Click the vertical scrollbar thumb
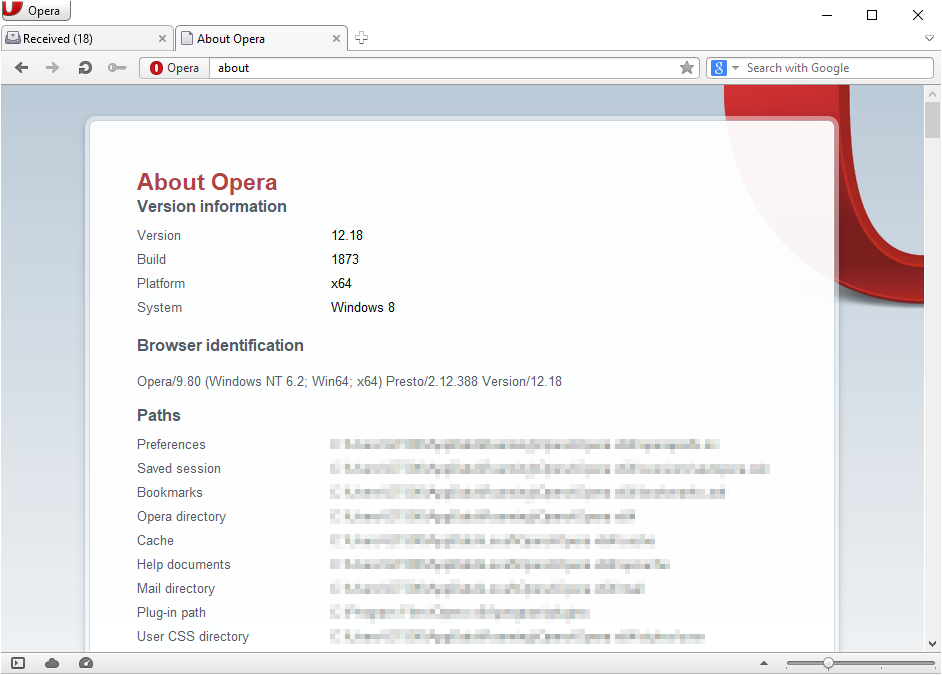Image resolution: width=942 pixels, height=675 pixels. [x=932, y=120]
